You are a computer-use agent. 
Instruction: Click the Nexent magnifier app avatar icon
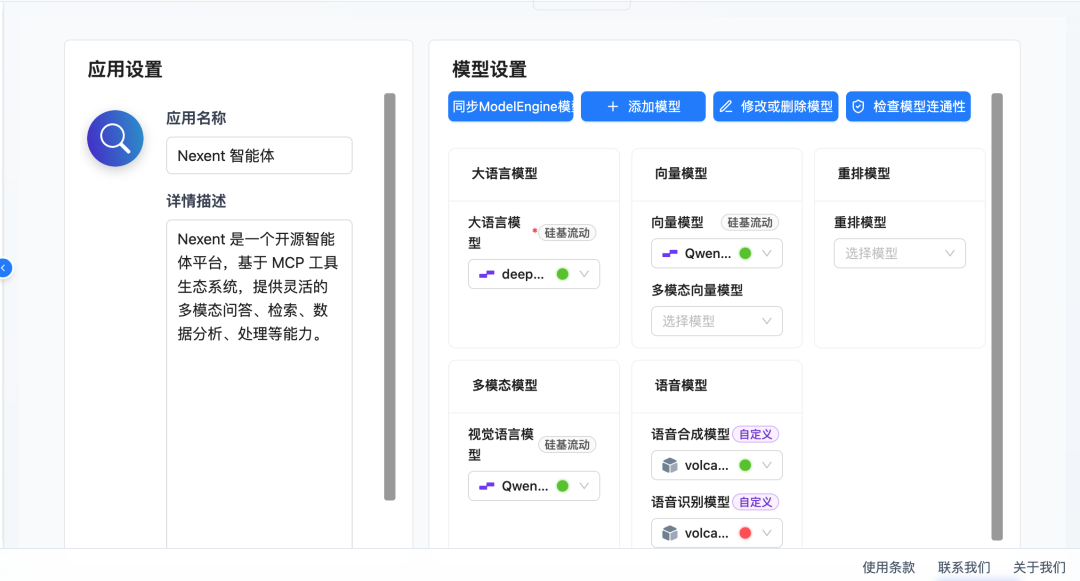(x=115, y=138)
